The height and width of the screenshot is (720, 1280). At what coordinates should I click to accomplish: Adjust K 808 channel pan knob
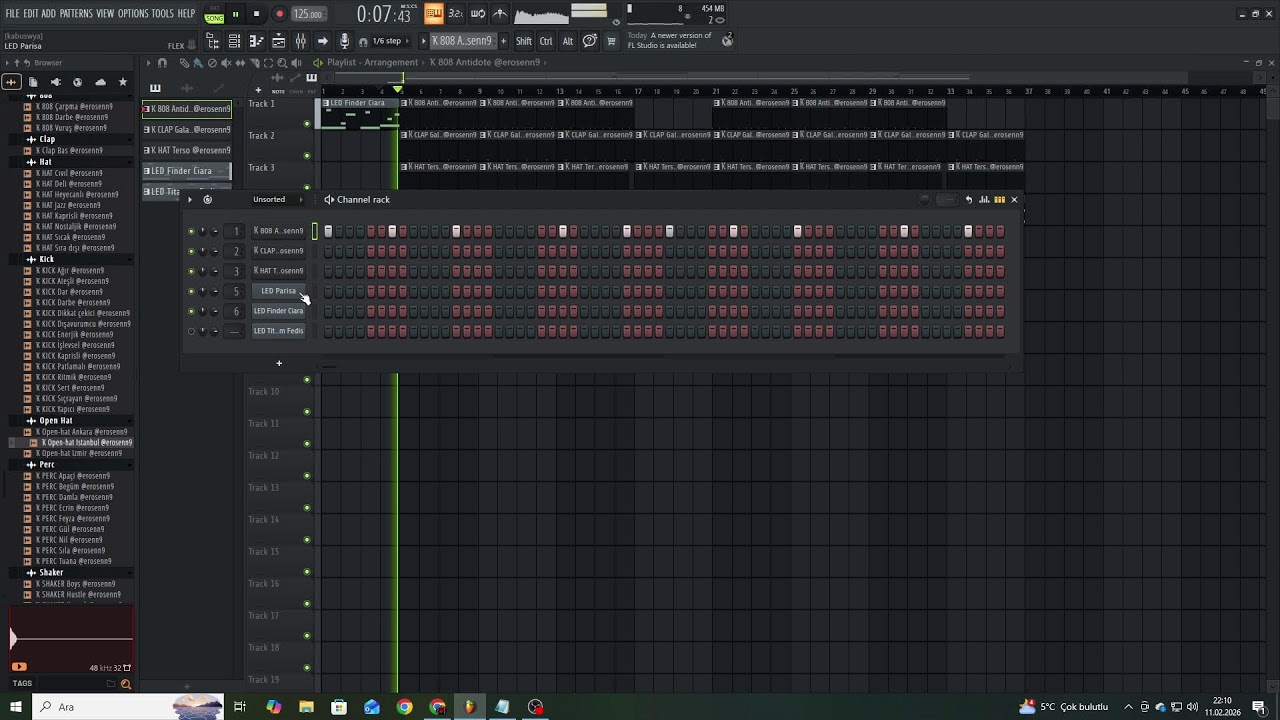pos(203,231)
